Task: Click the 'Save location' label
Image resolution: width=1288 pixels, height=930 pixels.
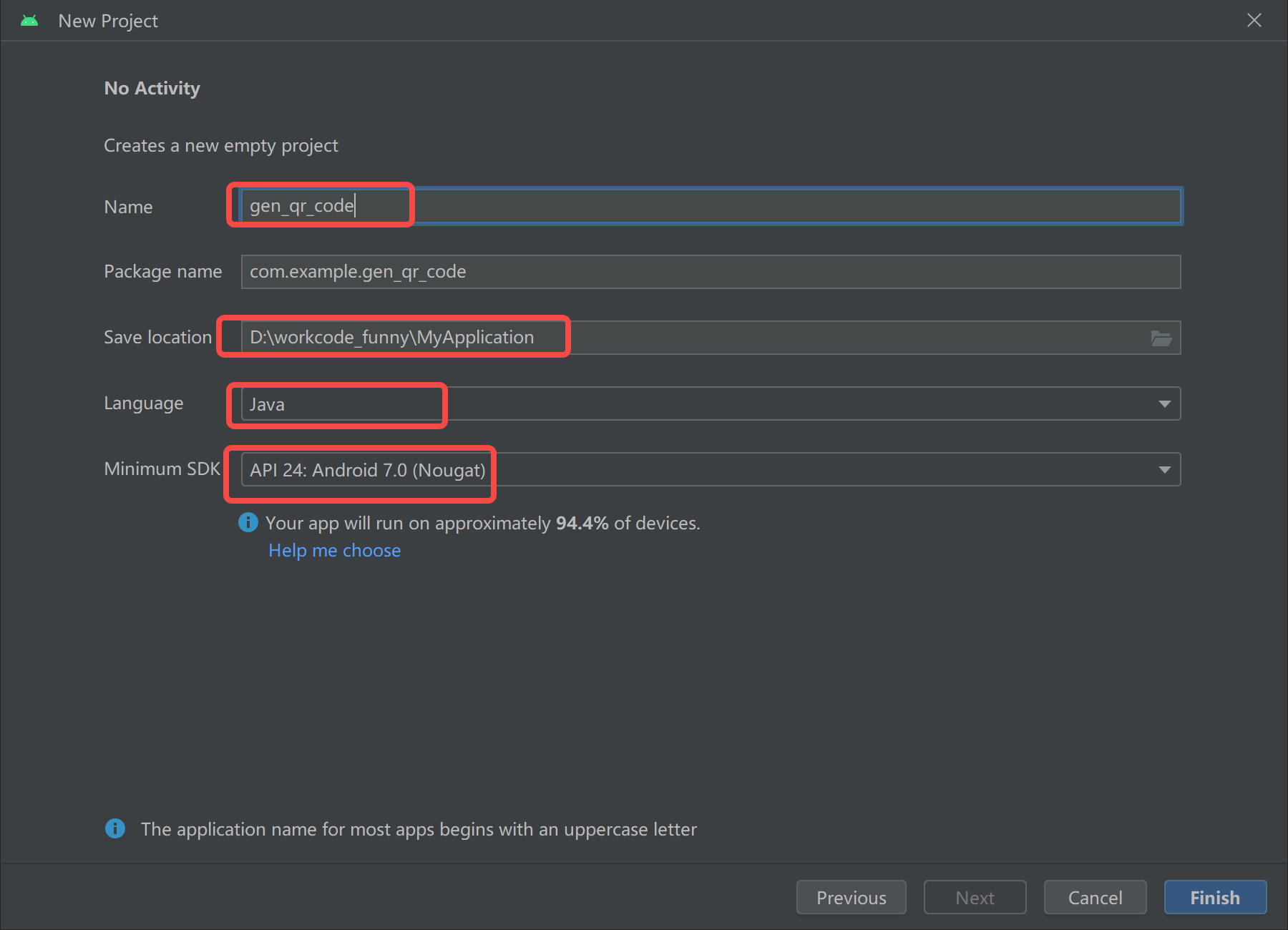Action: 157,337
